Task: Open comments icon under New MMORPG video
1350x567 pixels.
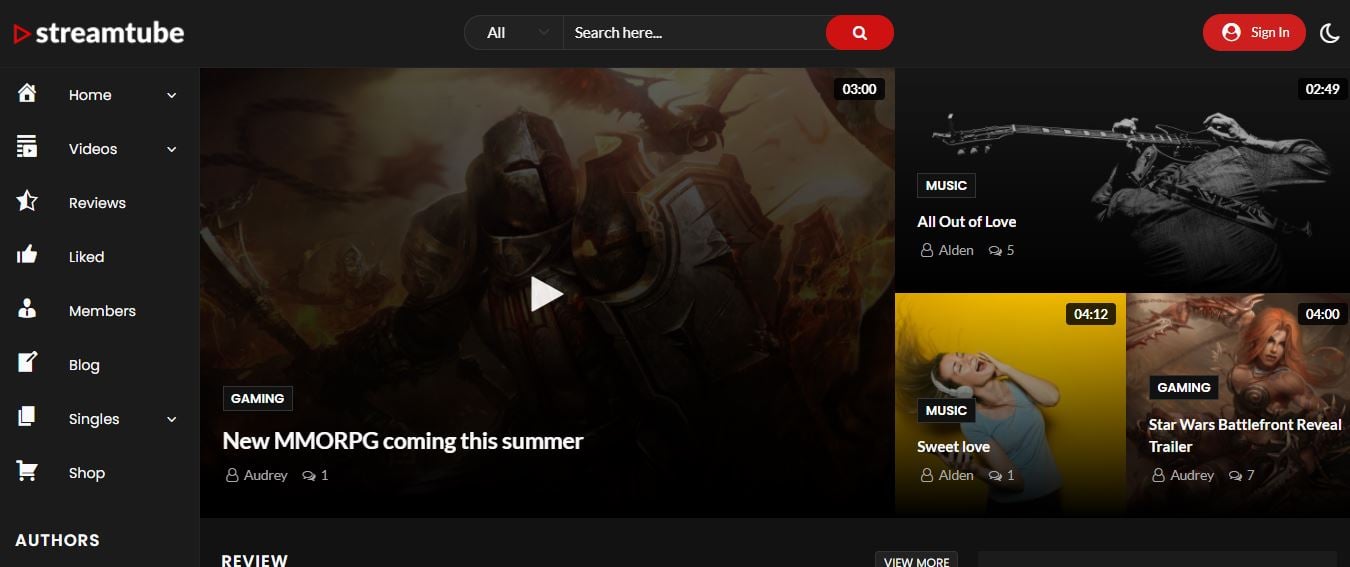Action: [x=308, y=475]
